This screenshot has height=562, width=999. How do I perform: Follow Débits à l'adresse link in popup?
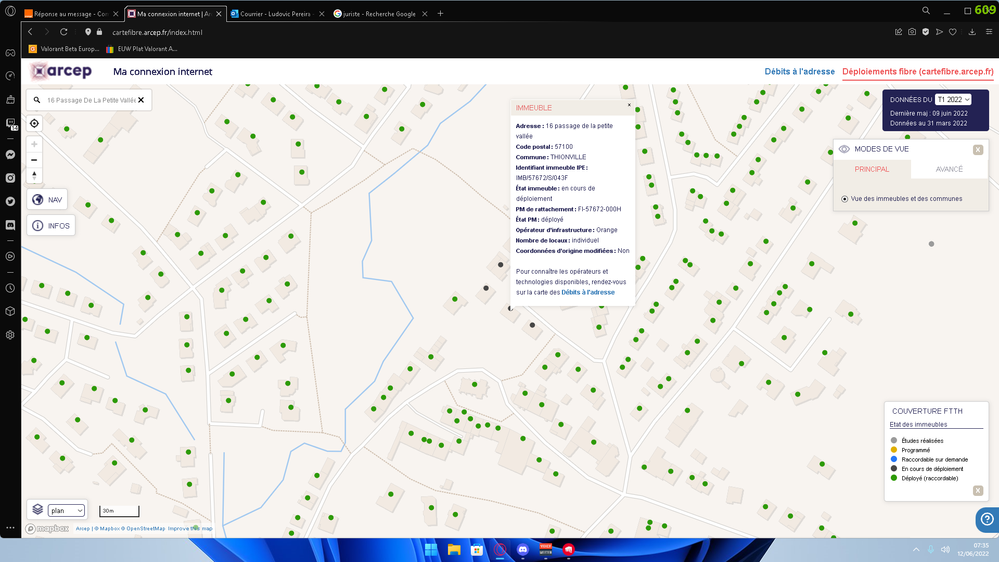tap(588, 292)
